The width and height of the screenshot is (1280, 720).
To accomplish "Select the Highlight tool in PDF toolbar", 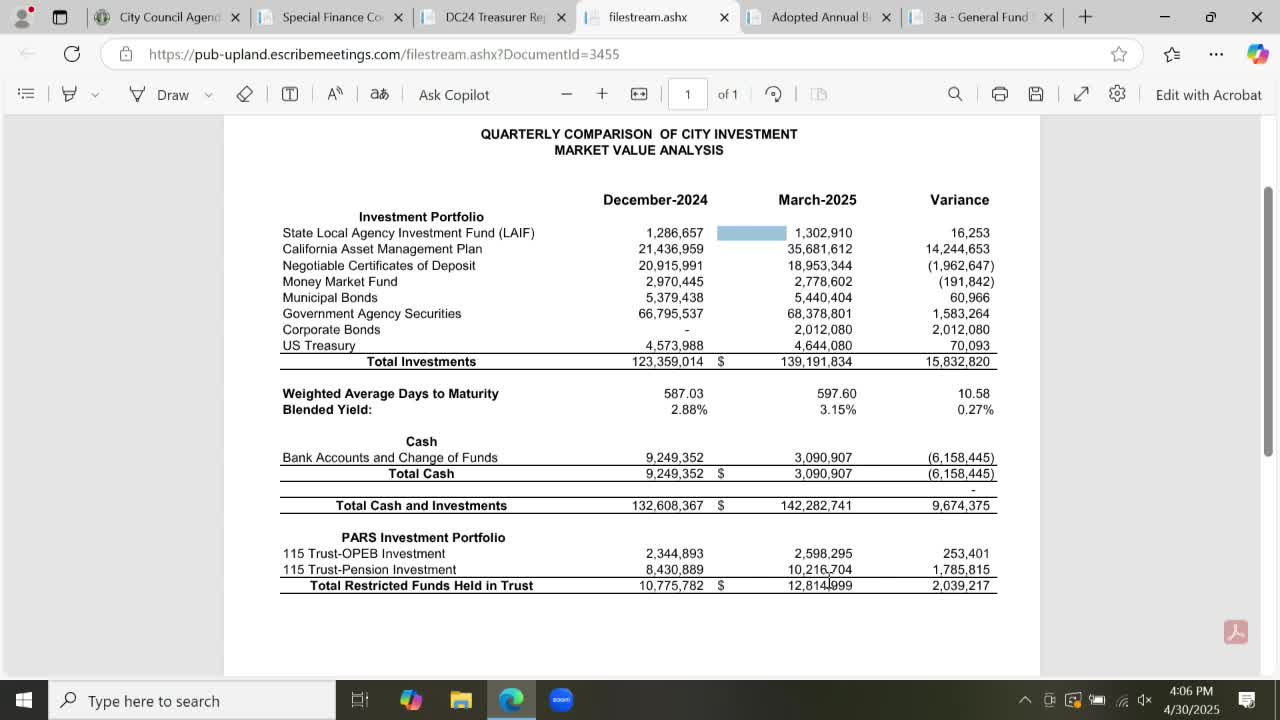I will 69,94.
